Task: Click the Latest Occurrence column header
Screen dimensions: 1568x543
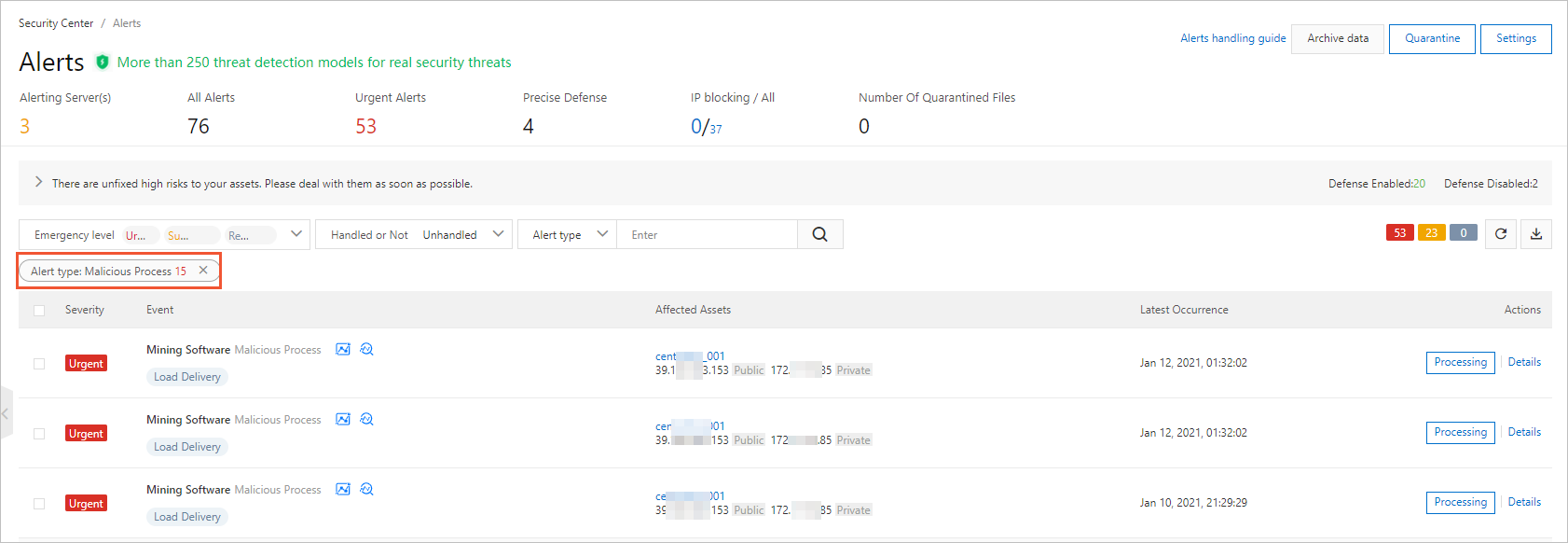Action: point(1184,310)
